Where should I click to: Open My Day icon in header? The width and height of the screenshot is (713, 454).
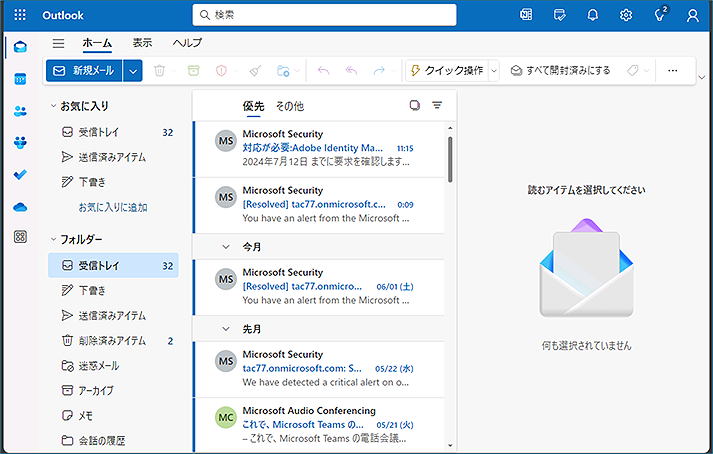point(560,15)
